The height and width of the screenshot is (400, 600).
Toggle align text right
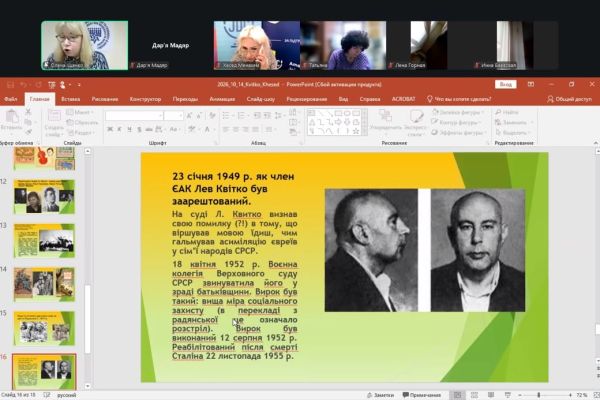pyautogui.click(x=246, y=129)
